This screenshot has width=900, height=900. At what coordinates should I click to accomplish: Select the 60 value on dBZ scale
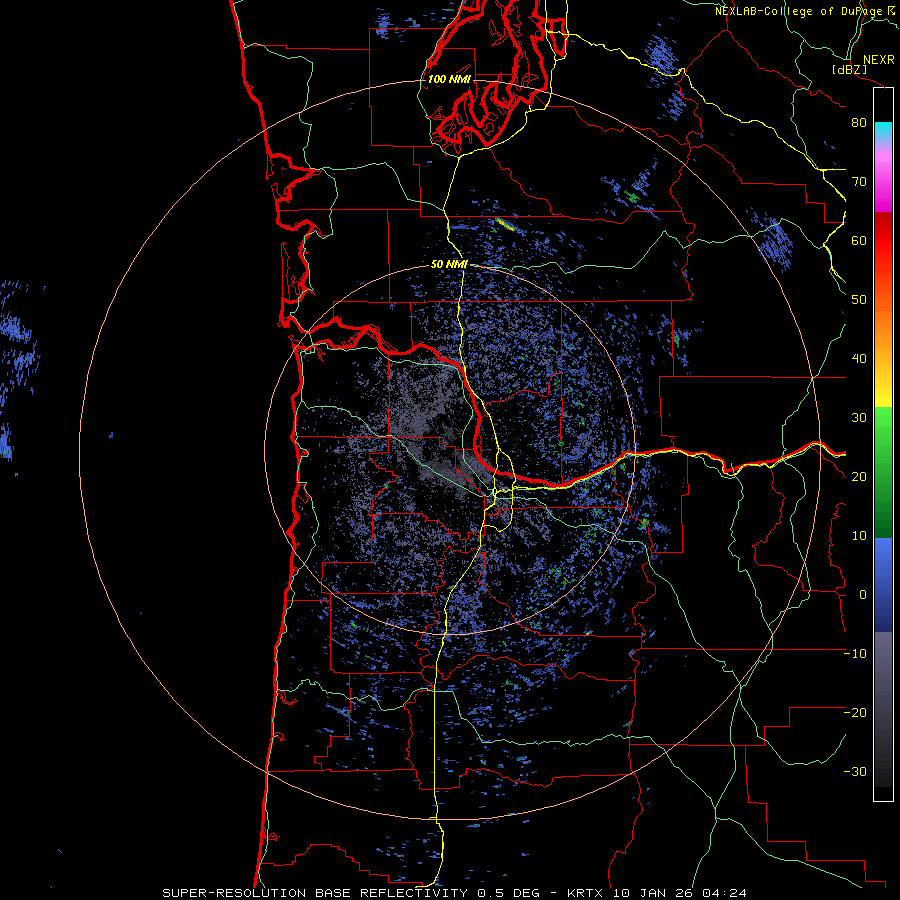[859, 241]
